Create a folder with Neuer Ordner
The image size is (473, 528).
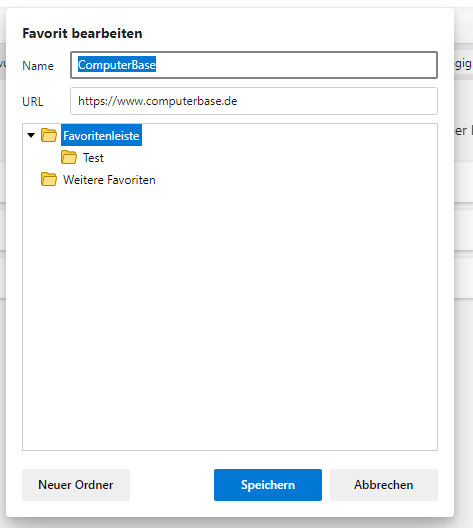pos(76,485)
